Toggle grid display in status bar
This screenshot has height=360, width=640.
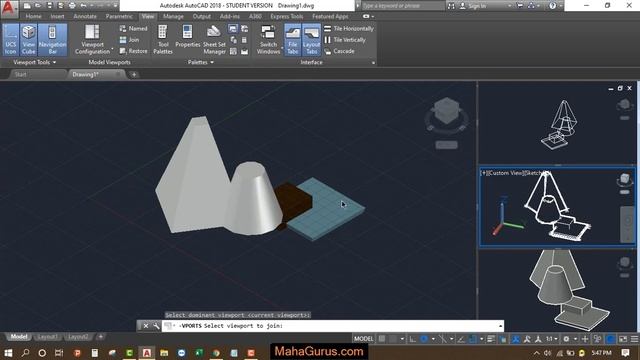[x=382, y=339]
